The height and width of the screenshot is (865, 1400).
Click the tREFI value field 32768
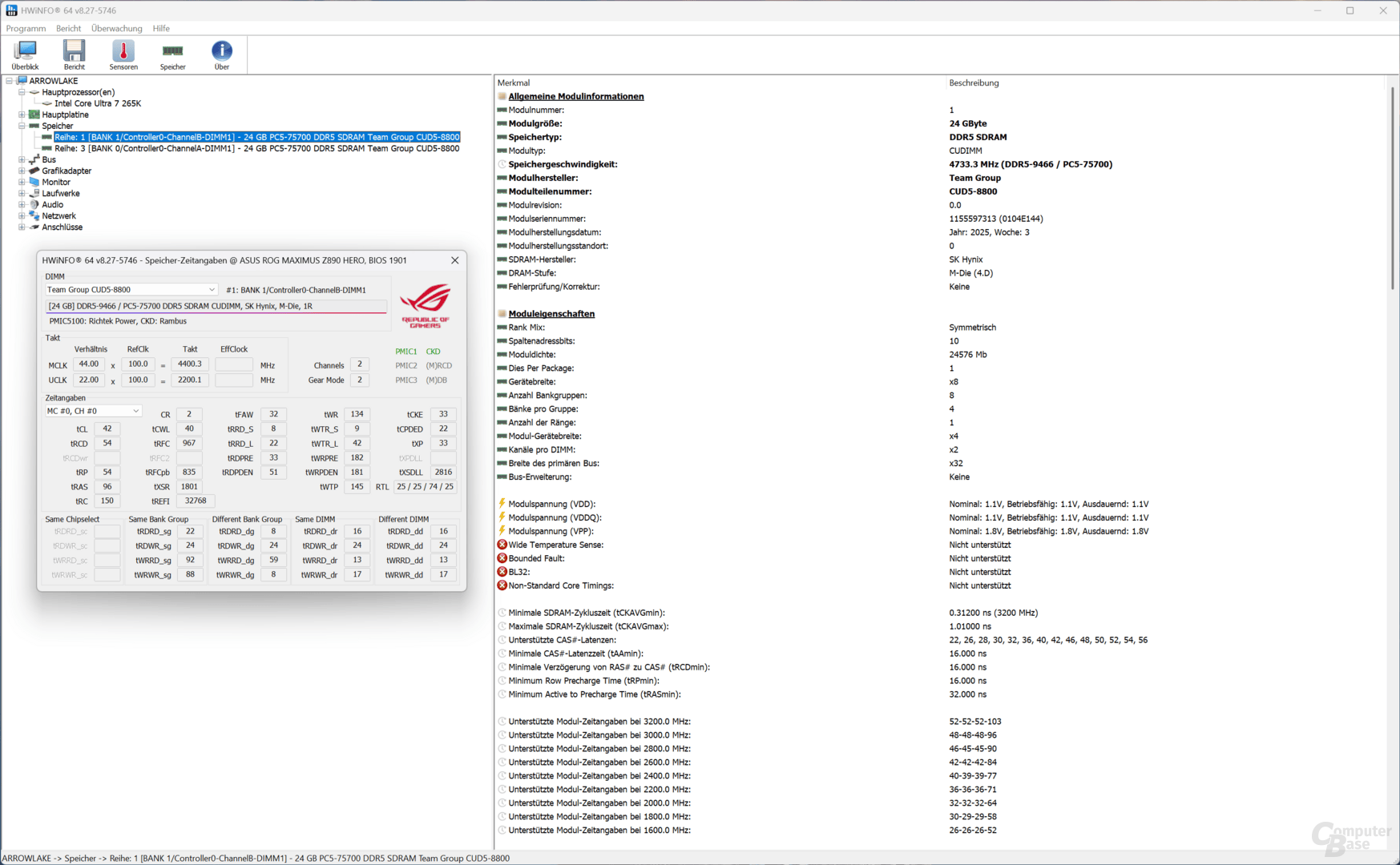(x=195, y=501)
